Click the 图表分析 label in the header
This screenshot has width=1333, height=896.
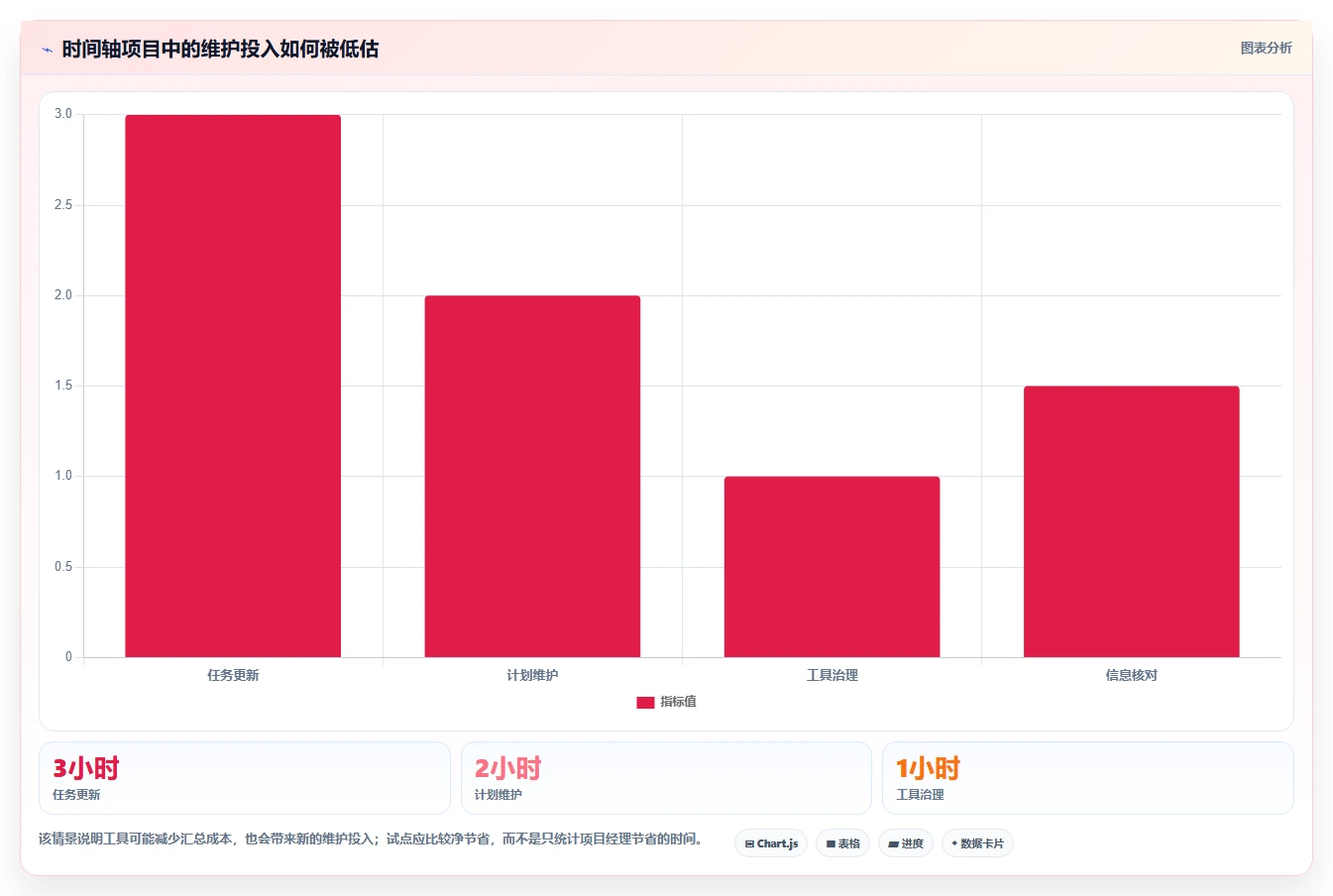point(1266,48)
